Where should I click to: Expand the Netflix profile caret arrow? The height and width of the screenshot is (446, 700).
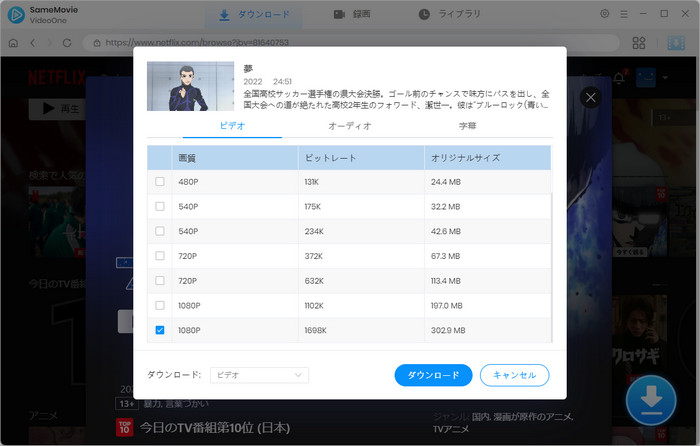[665, 78]
